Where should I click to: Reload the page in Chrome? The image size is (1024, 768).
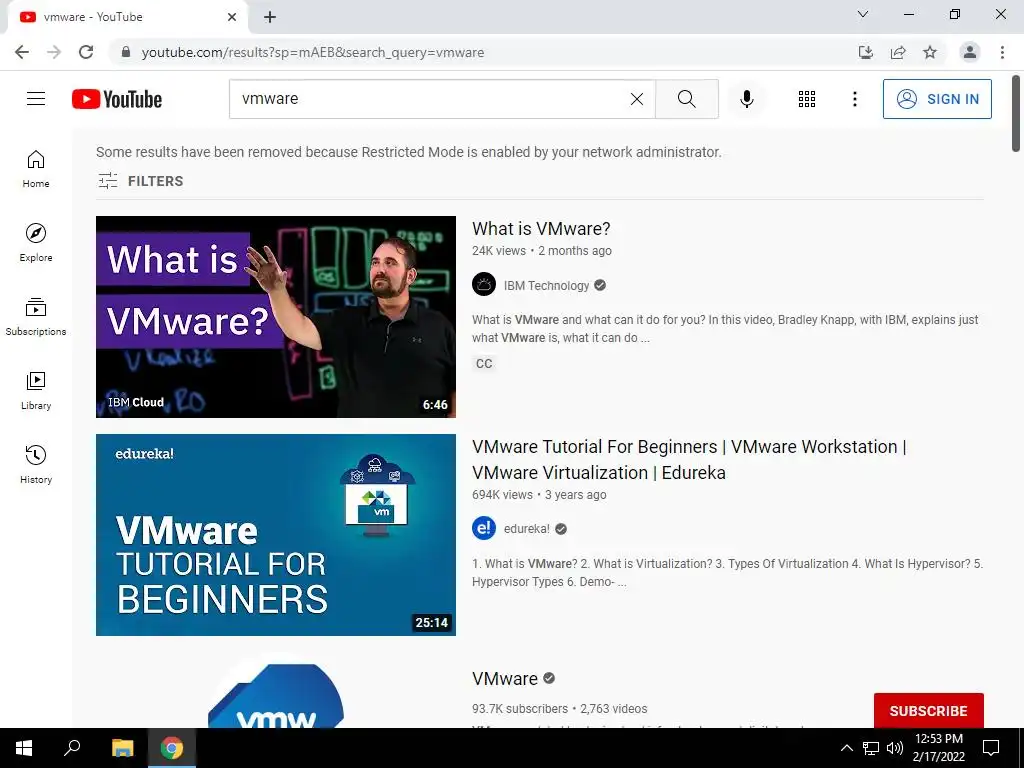click(x=86, y=52)
